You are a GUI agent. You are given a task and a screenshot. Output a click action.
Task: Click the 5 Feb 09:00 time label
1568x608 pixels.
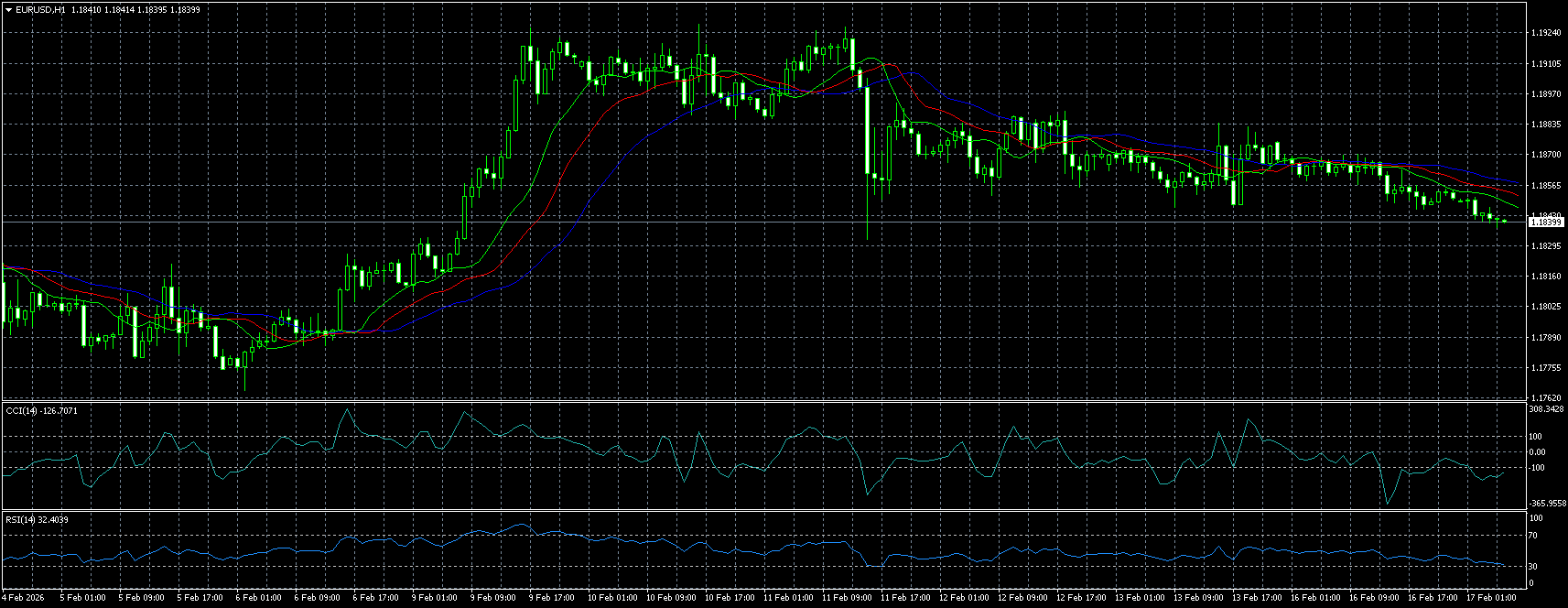tap(142, 598)
